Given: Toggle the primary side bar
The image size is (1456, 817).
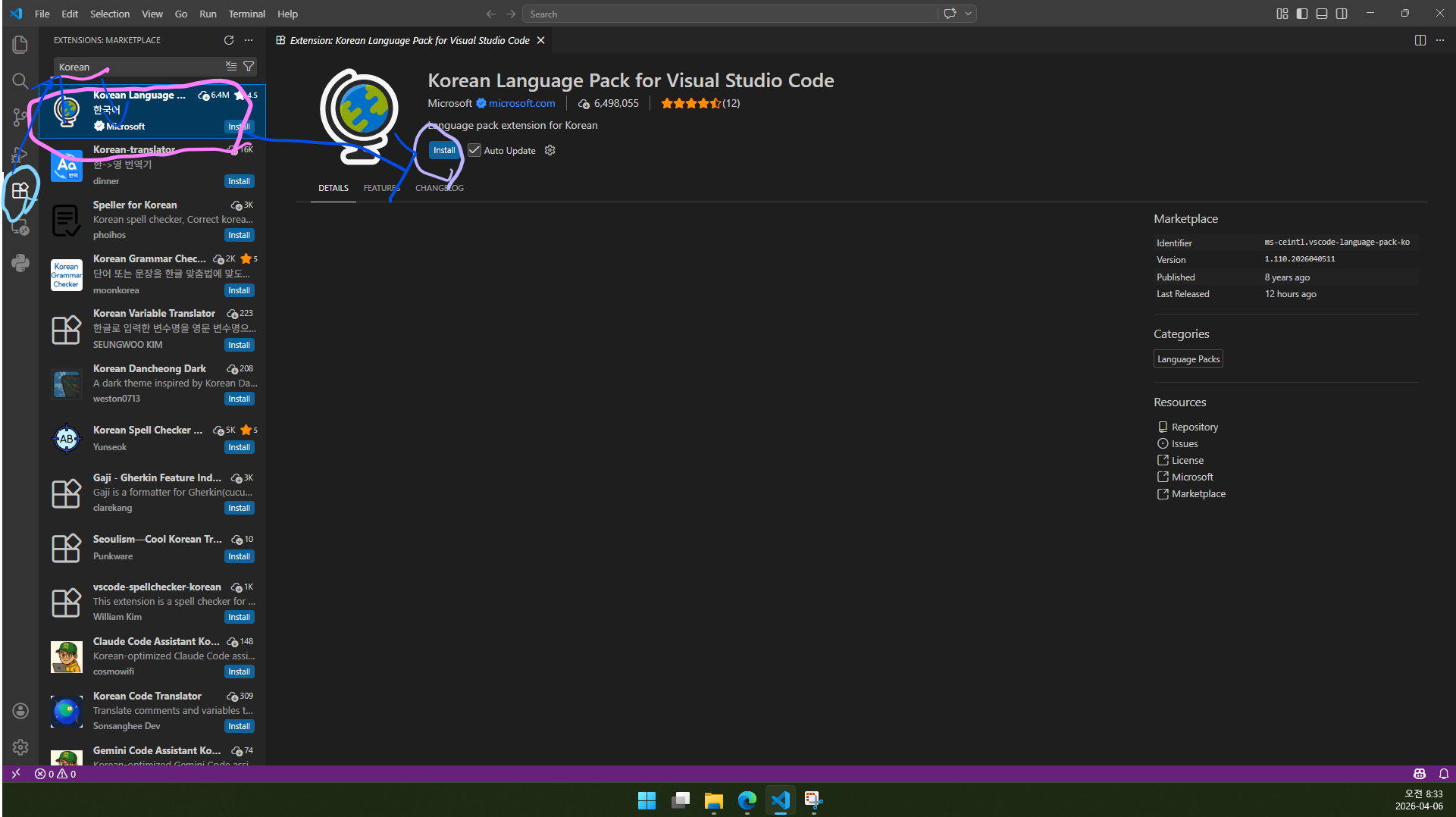Looking at the screenshot, I should (x=1302, y=14).
